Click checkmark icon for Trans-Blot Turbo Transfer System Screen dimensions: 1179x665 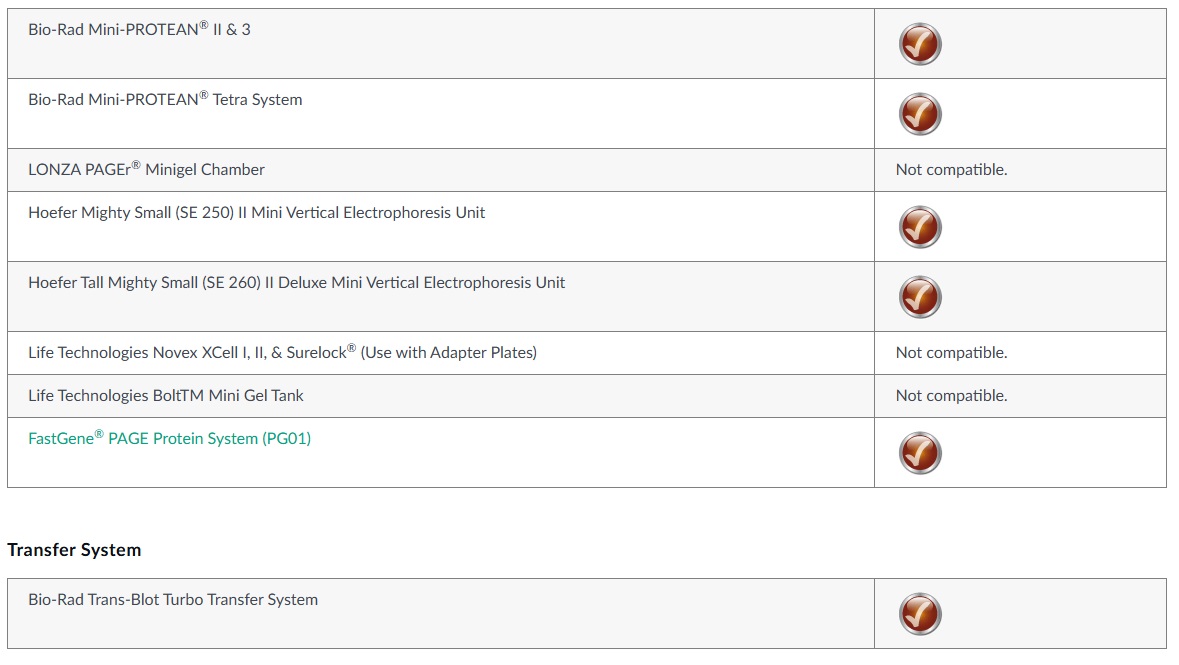[x=919, y=614]
